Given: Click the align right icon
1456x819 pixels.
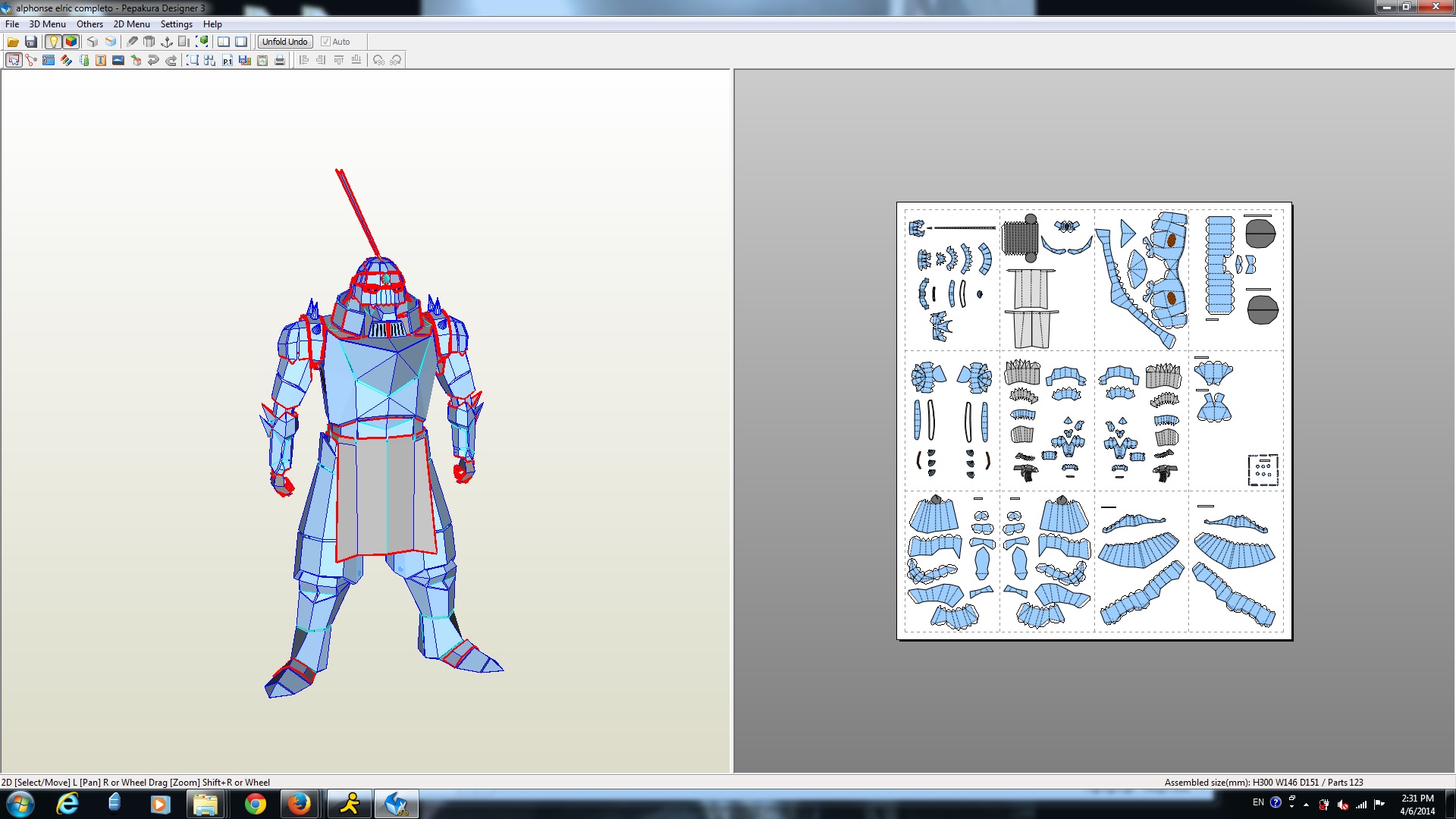Looking at the screenshot, I should tap(322, 60).
